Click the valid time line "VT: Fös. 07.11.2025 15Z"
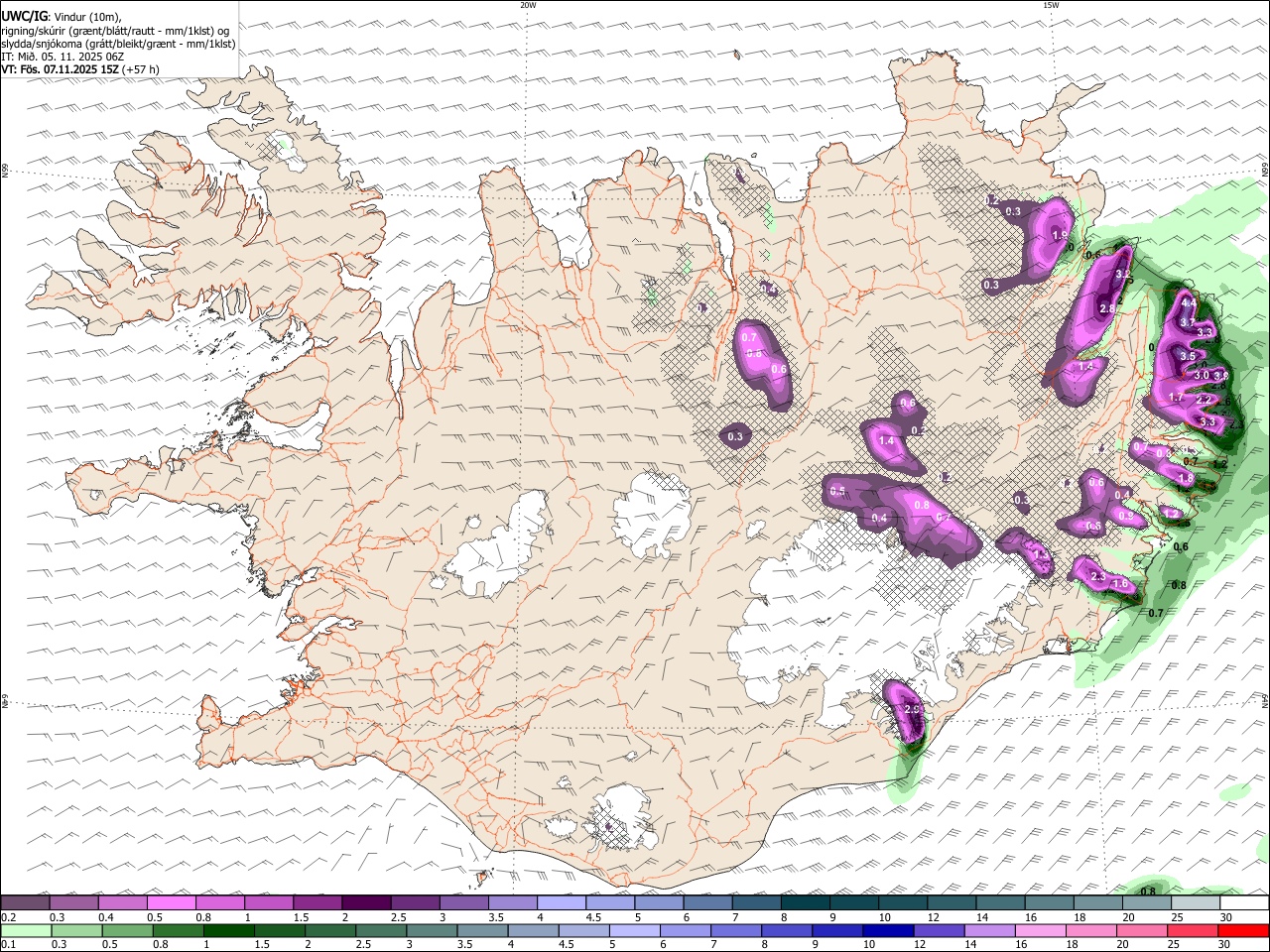This screenshot has height=952, width=1270. 60,69
